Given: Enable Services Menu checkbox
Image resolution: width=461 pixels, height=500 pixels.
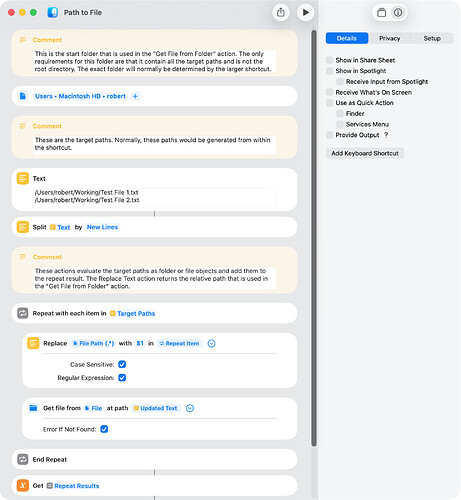Looking at the screenshot, I should (x=340, y=124).
